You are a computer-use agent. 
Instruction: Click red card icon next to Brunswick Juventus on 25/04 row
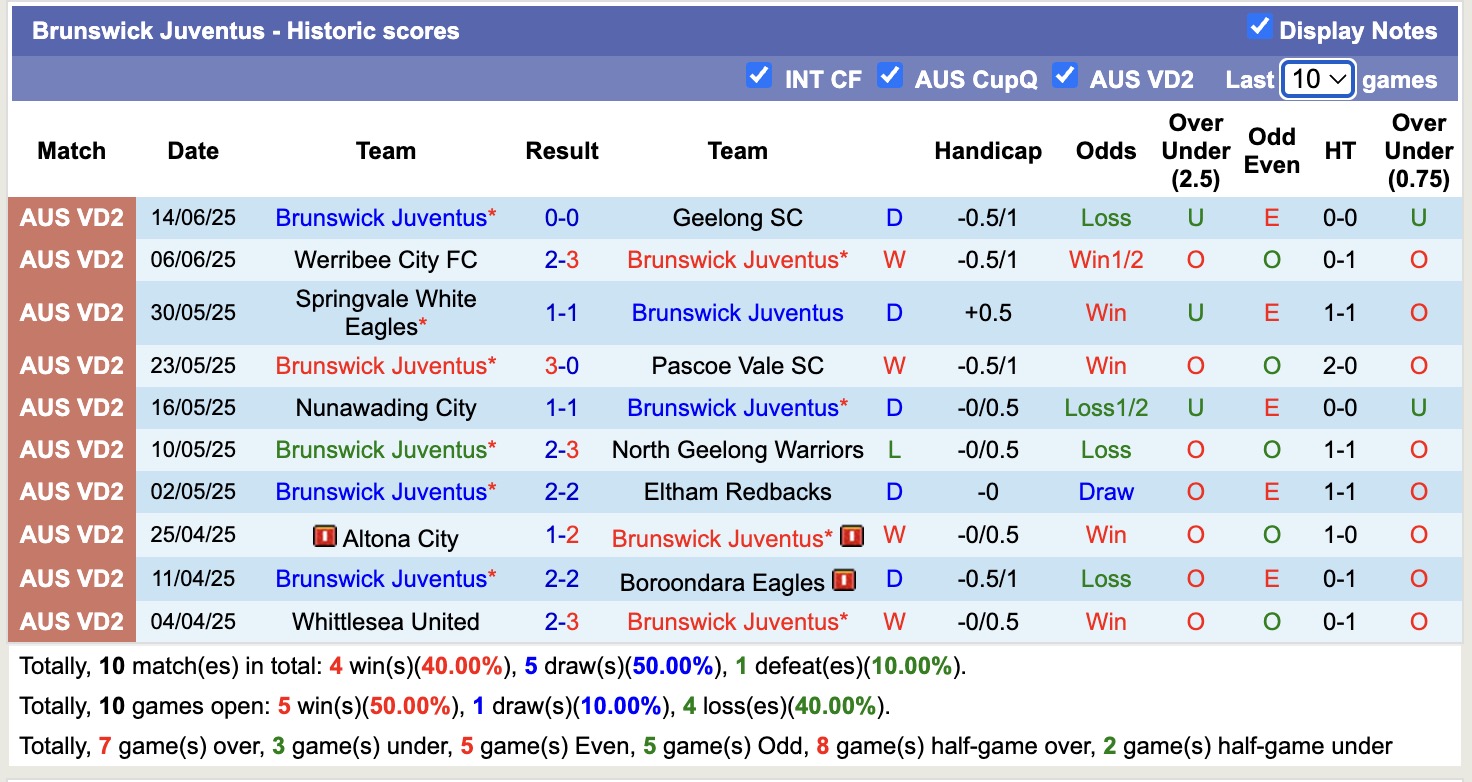tap(851, 536)
